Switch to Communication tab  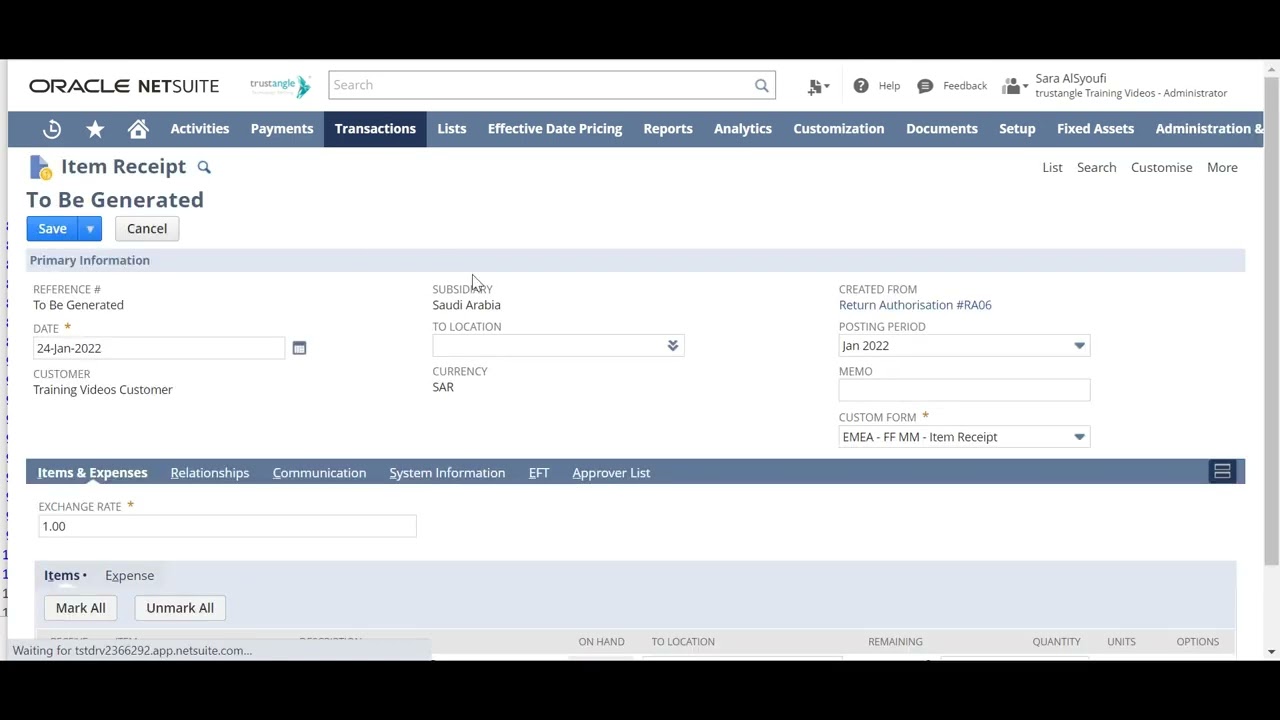tap(319, 473)
